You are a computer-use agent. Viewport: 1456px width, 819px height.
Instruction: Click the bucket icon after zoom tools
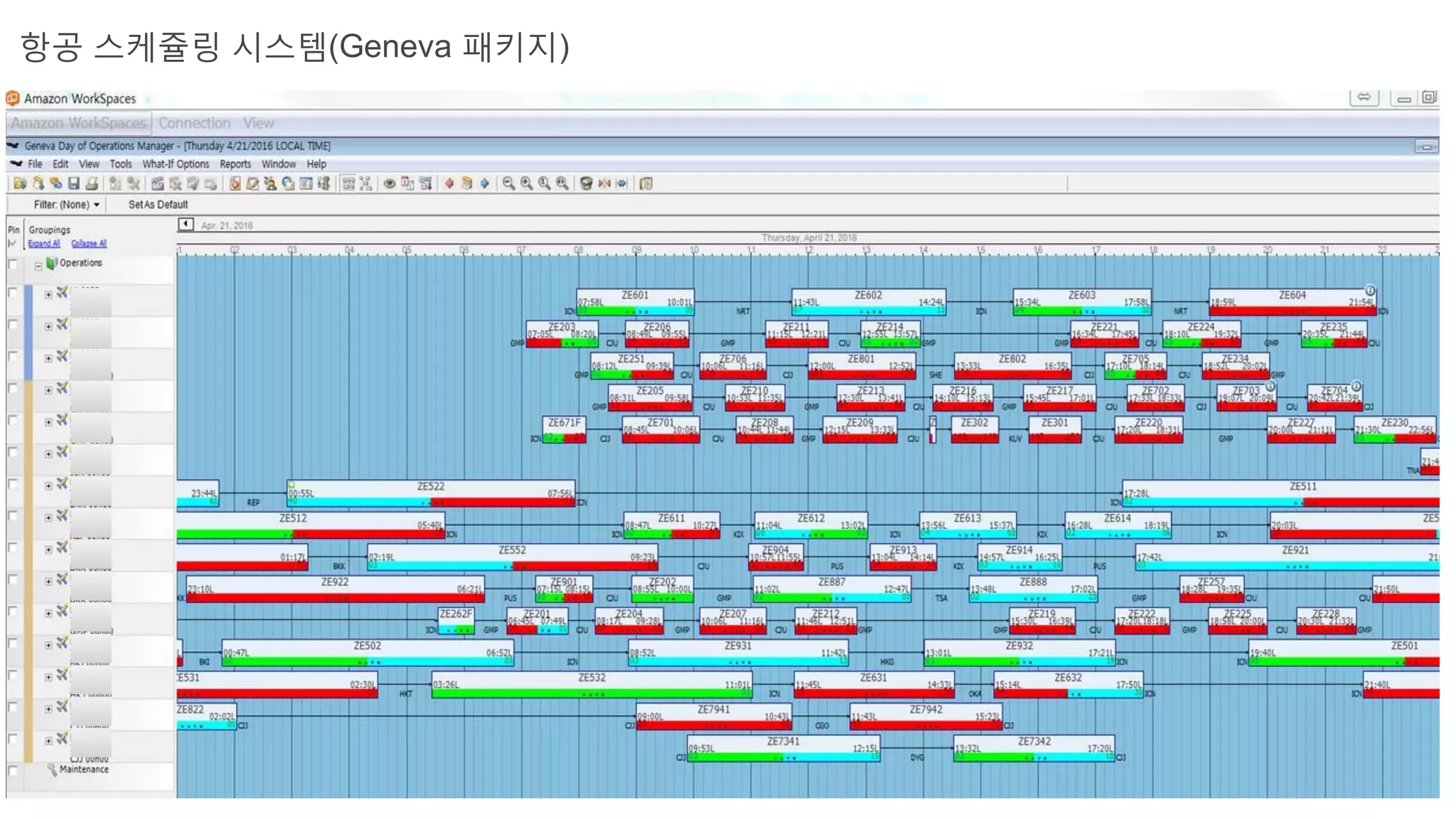point(586,183)
